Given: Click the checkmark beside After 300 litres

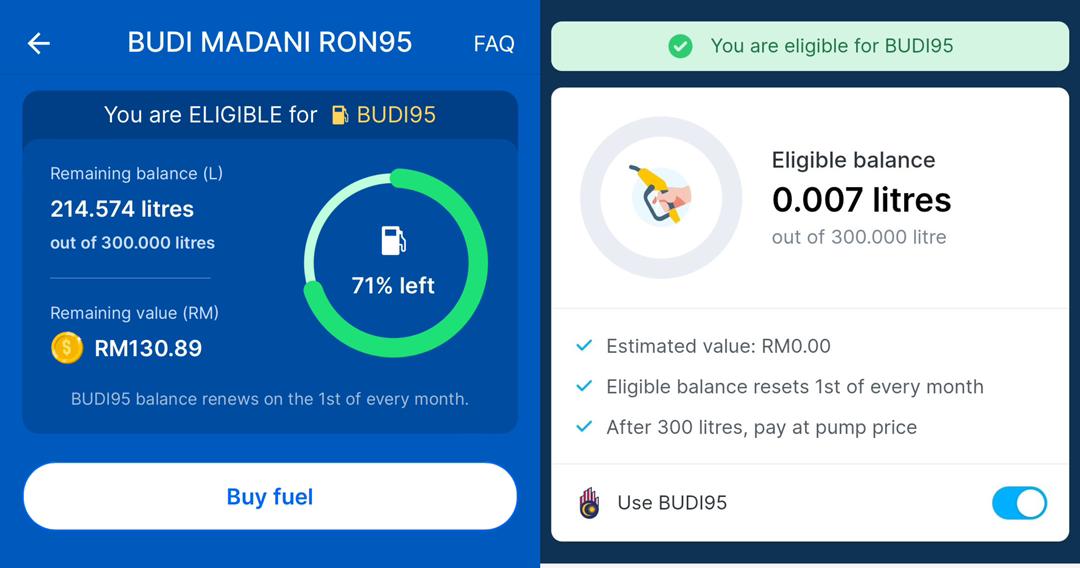Looking at the screenshot, I should click(585, 427).
